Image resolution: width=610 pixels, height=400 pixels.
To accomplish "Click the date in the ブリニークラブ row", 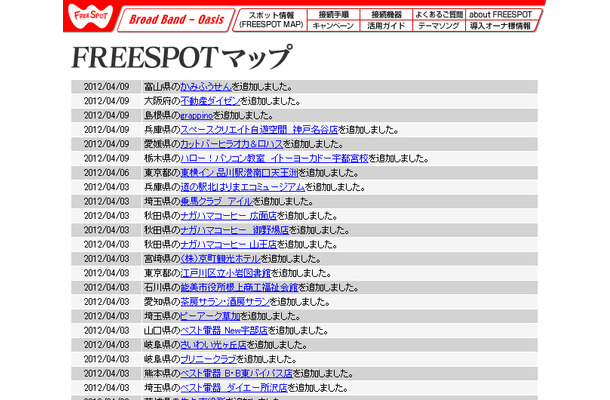I will click(x=107, y=359).
